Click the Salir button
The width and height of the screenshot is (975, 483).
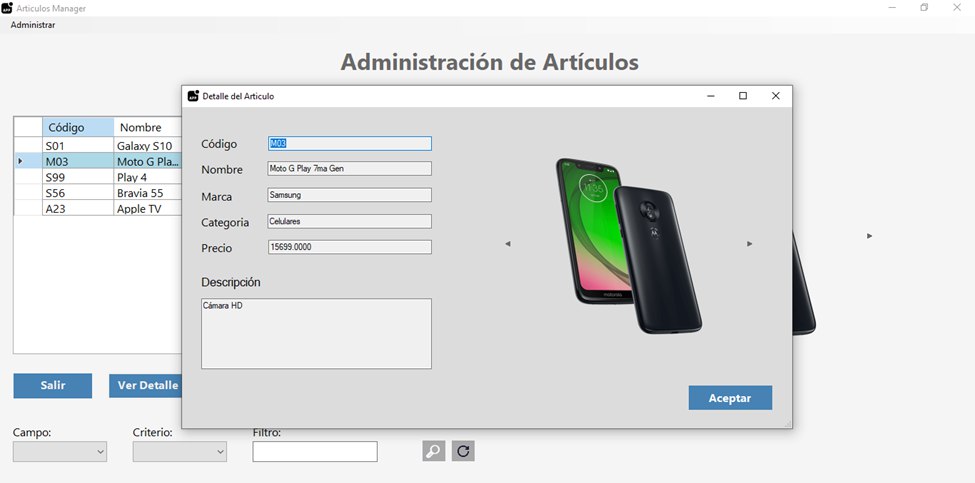[53, 385]
